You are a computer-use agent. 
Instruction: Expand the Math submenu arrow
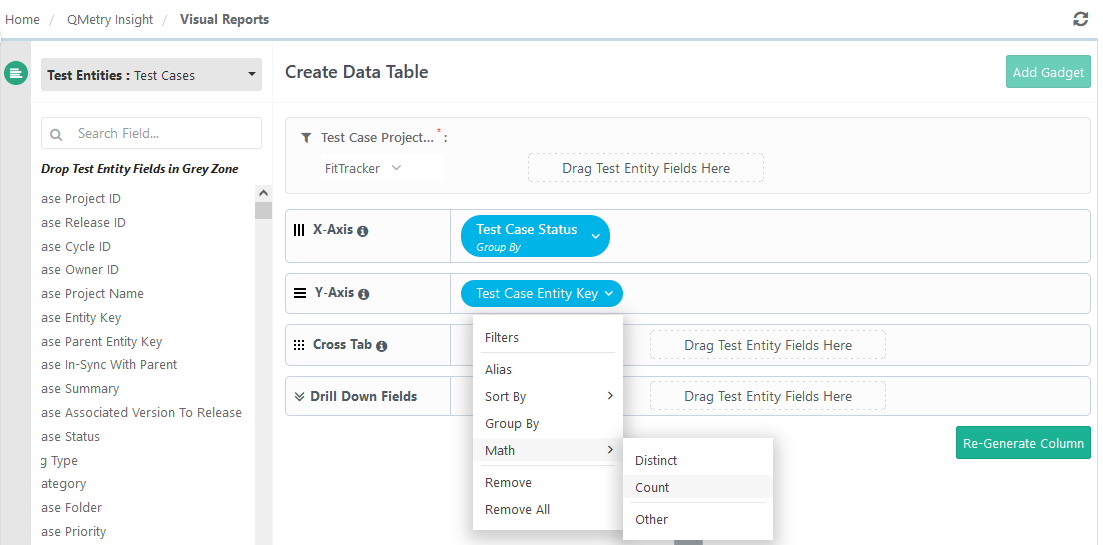610,450
